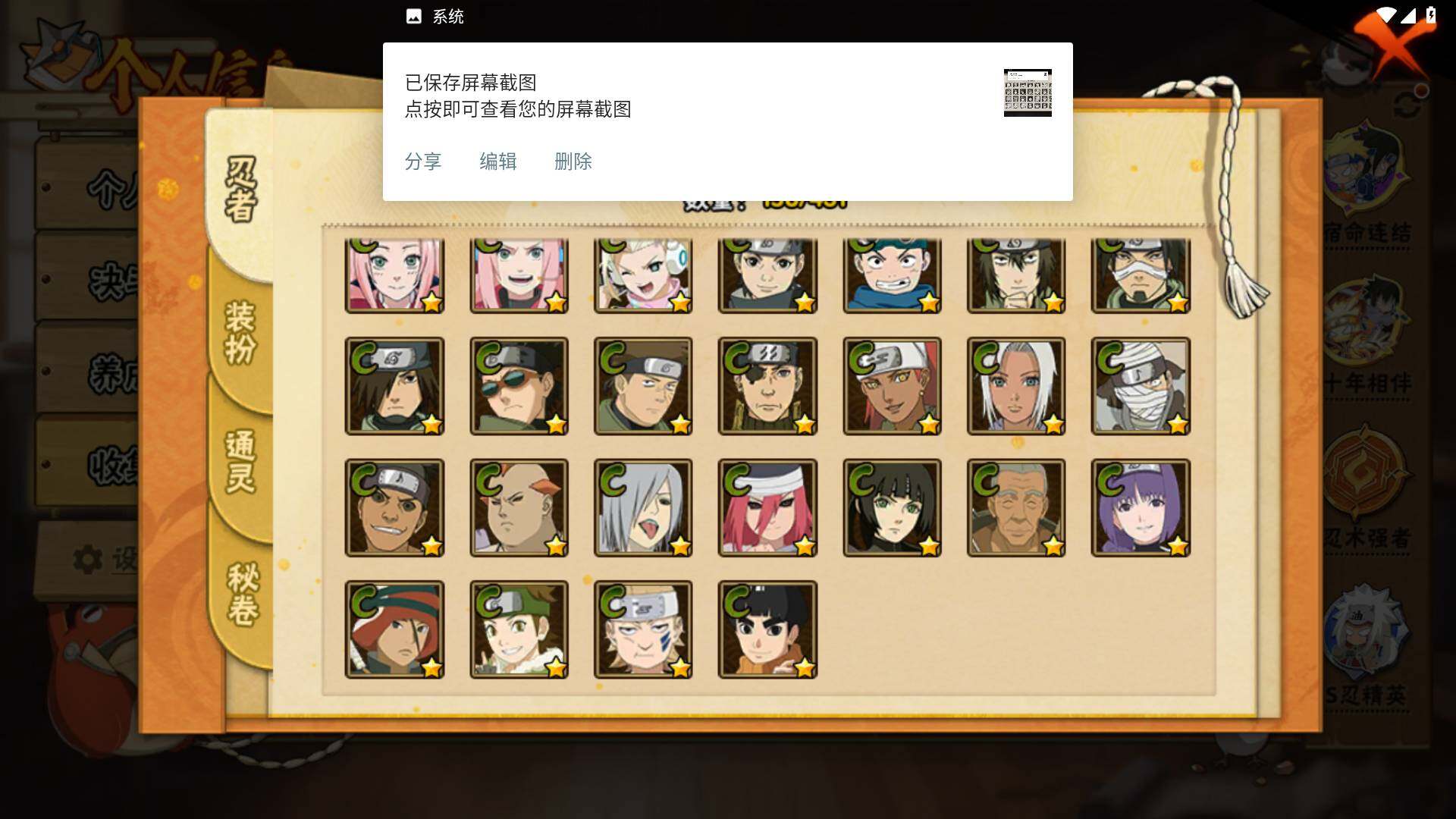The width and height of the screenshot is (1456, 819).
Task: Tap 分享 in the screenshot notification
Action: click(423, 162)
